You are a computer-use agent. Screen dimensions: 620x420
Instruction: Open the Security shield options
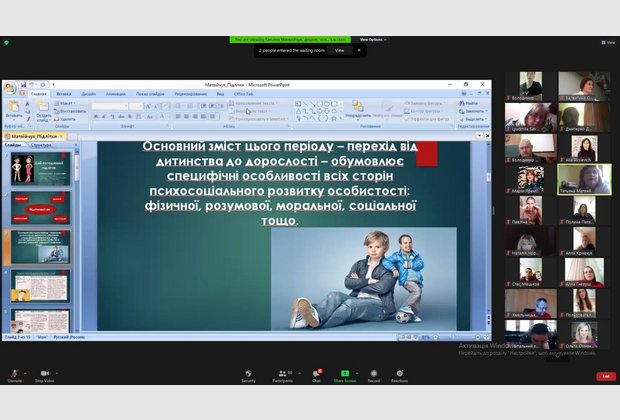pos(248,373)
